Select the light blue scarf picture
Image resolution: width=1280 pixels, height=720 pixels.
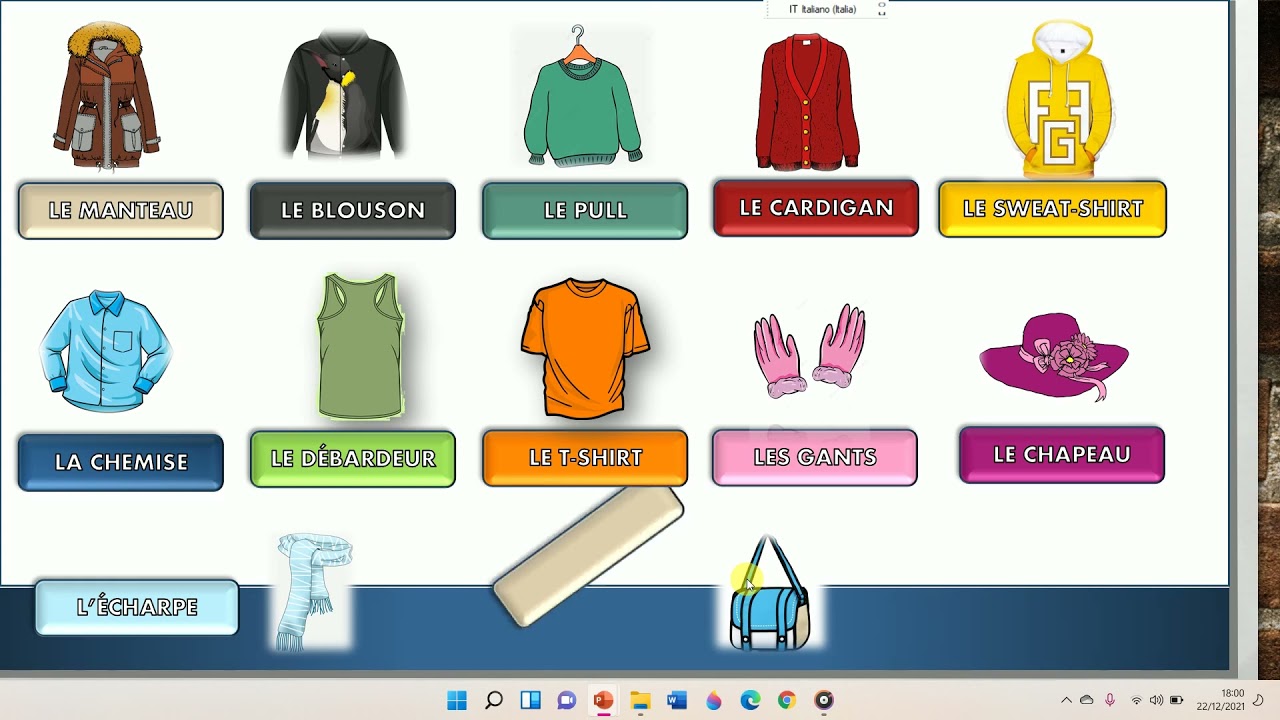[x=314, y=592]
